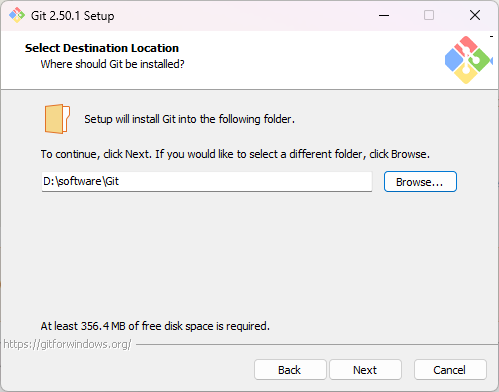Click the "Git 2.50.1 Setup" title text
This screenshot has height=392, width=499.
pos(73,16)
